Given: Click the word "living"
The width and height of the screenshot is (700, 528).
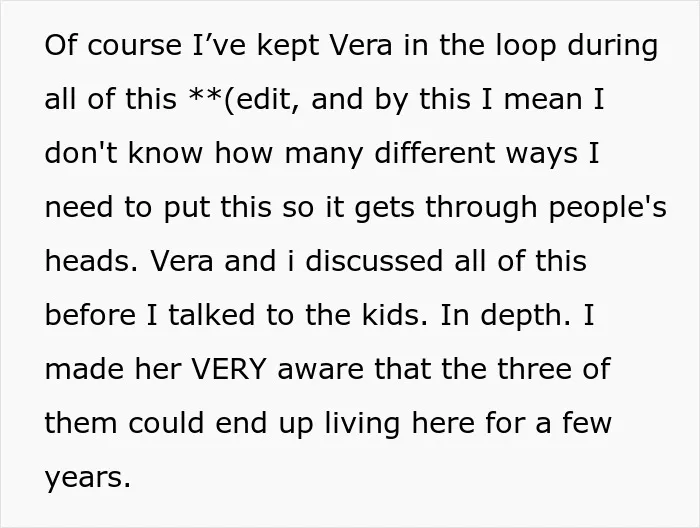Looking at the screenshot, I should pos(362,424).
